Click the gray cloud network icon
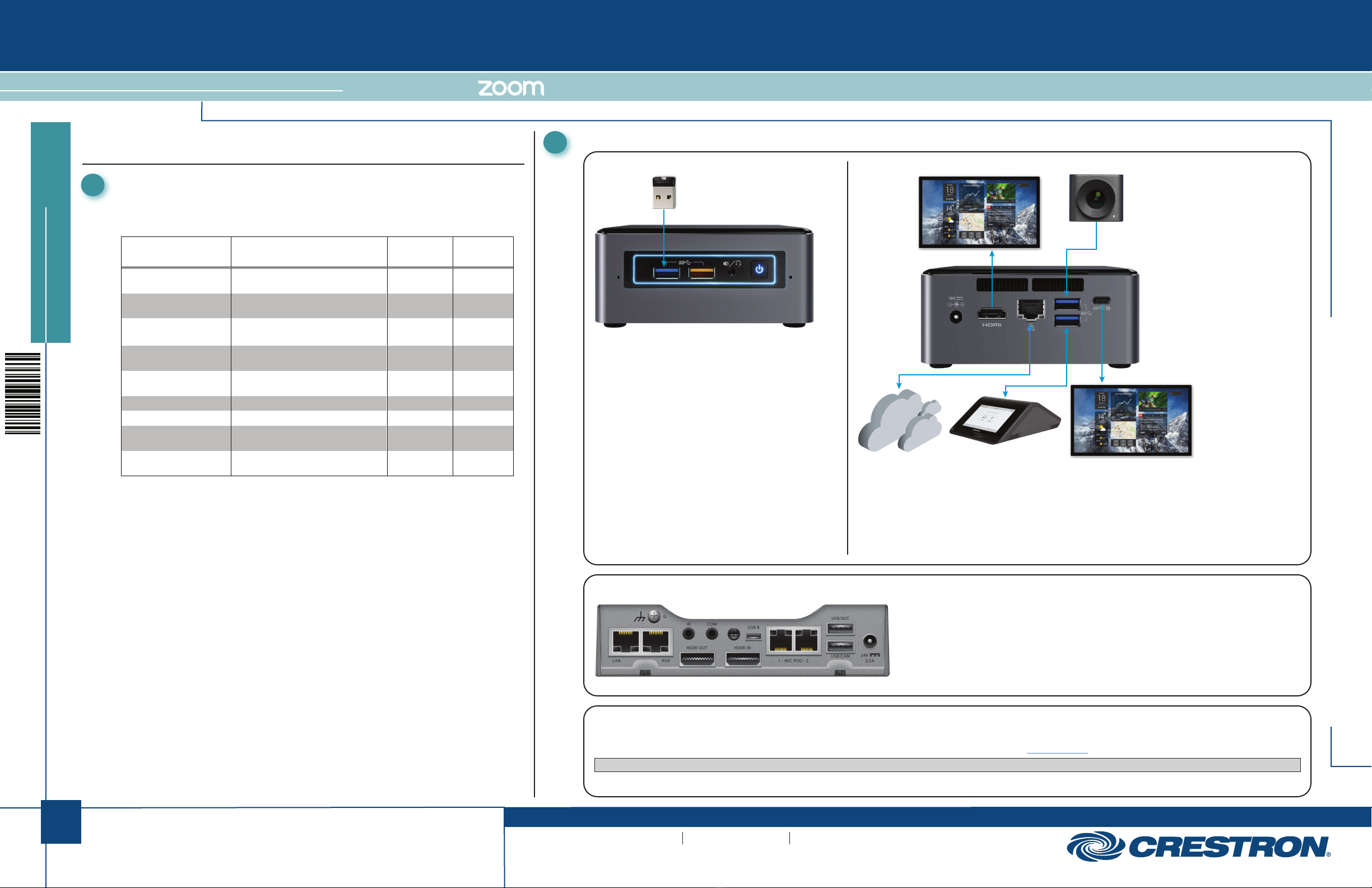This screenshot has height=888, width=1372. coord(899,420)
